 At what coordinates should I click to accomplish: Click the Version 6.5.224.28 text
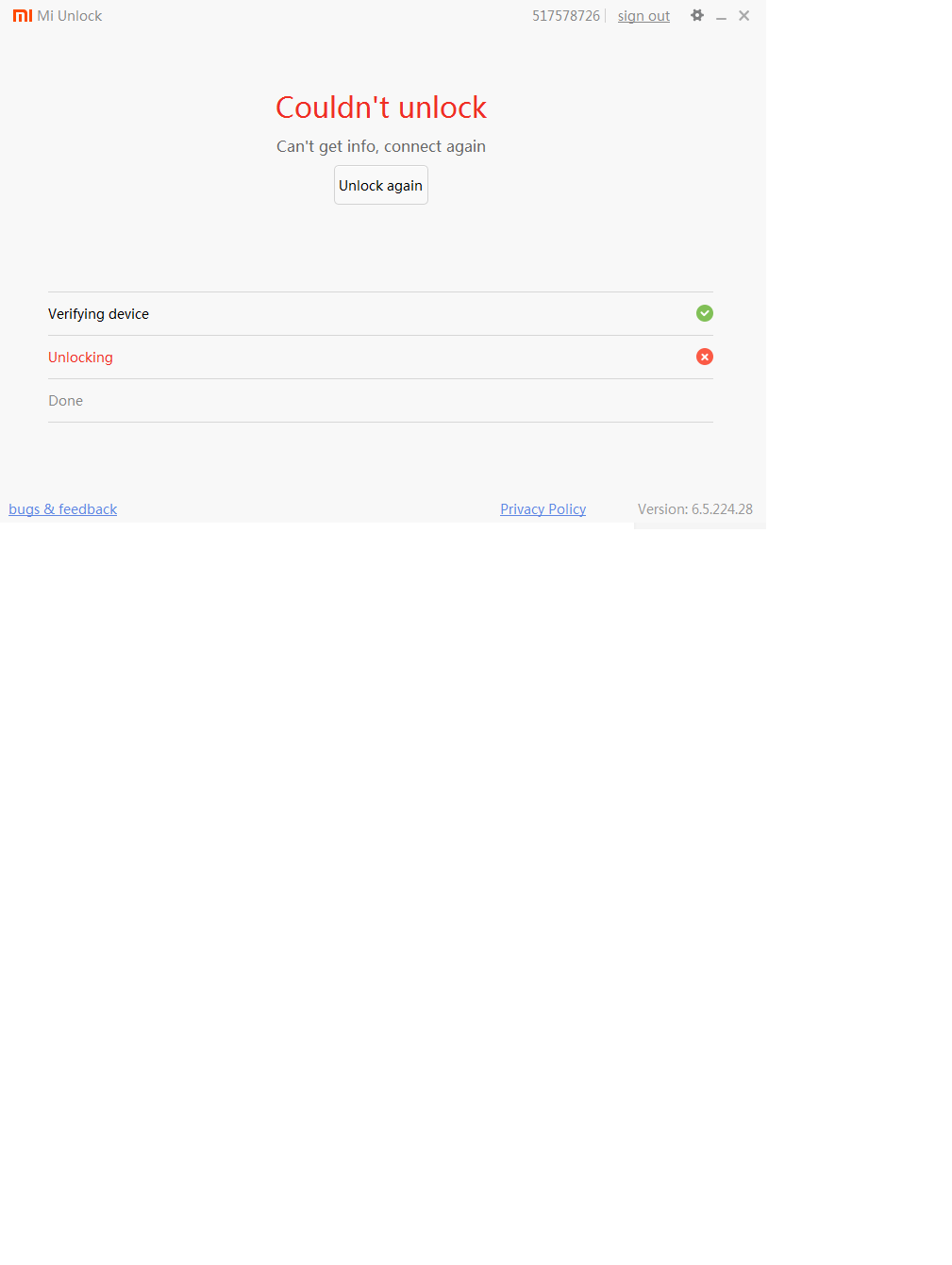click(x=695, y=509)
